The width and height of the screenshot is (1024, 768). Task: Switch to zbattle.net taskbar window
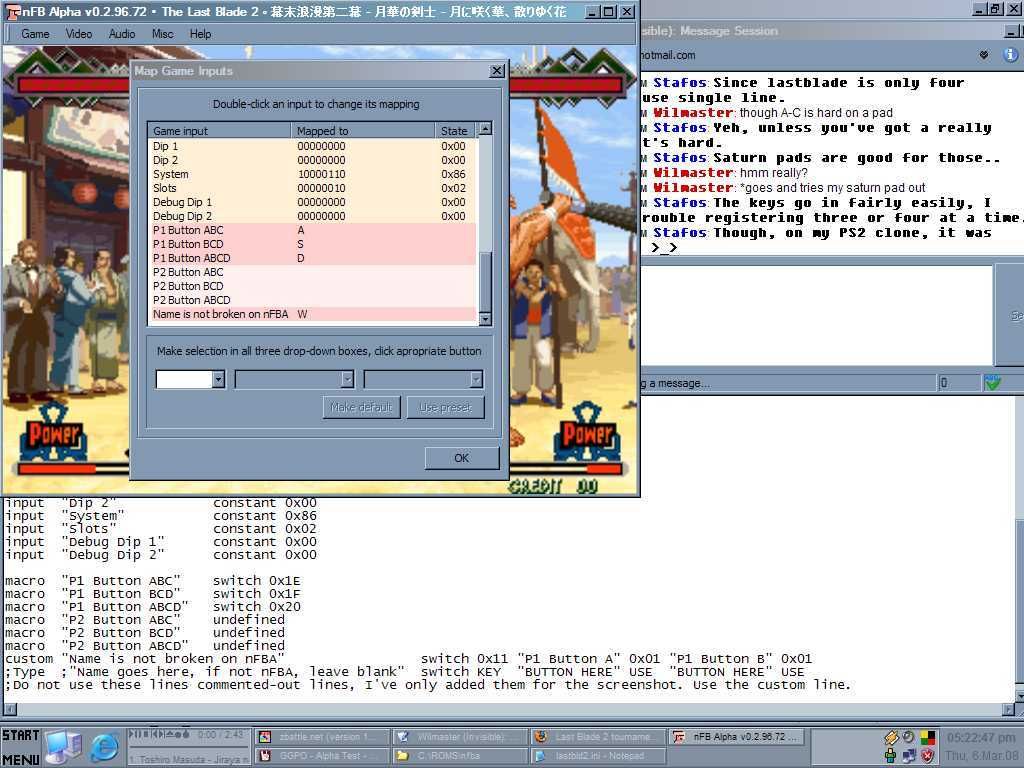point(322,737)
